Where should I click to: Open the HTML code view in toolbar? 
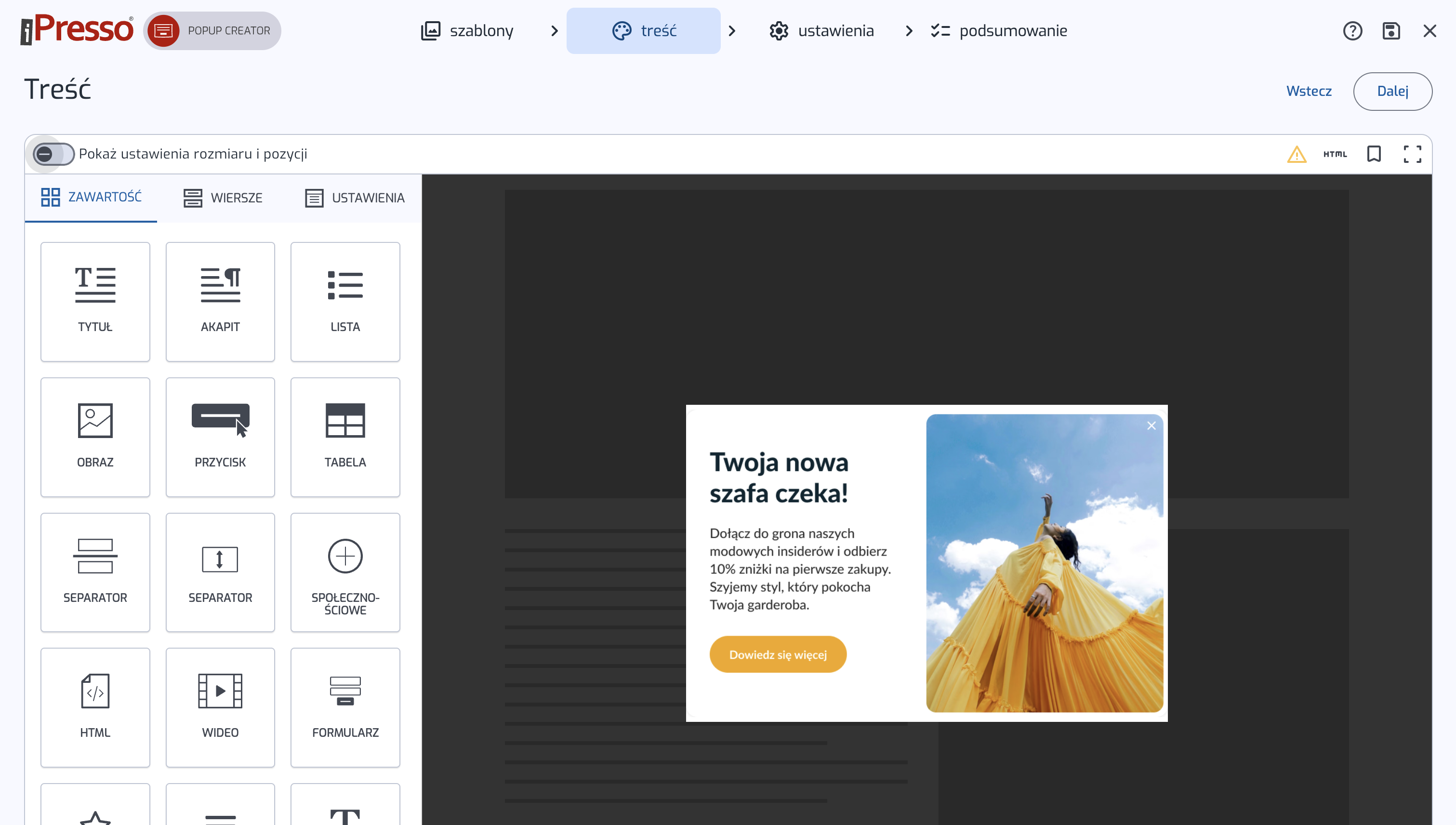(1335, 154)
